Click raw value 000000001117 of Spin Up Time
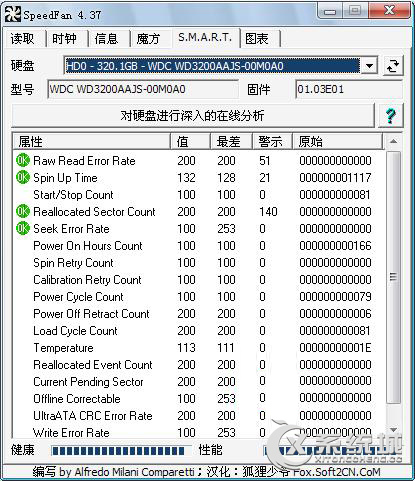Image resolution: width=415 pixels, height=481 pixels. [335, 178]
